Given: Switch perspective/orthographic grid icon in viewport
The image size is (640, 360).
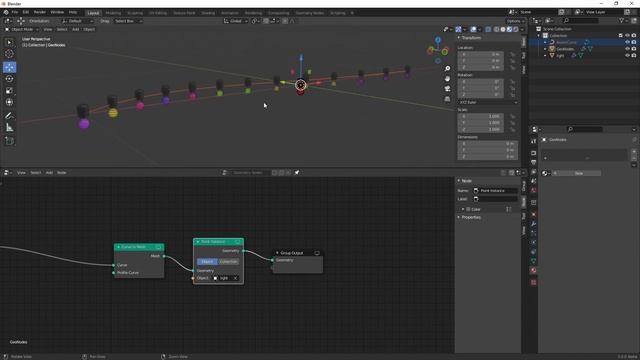Looking at the screenshot, I should click(x=447, y=99).
